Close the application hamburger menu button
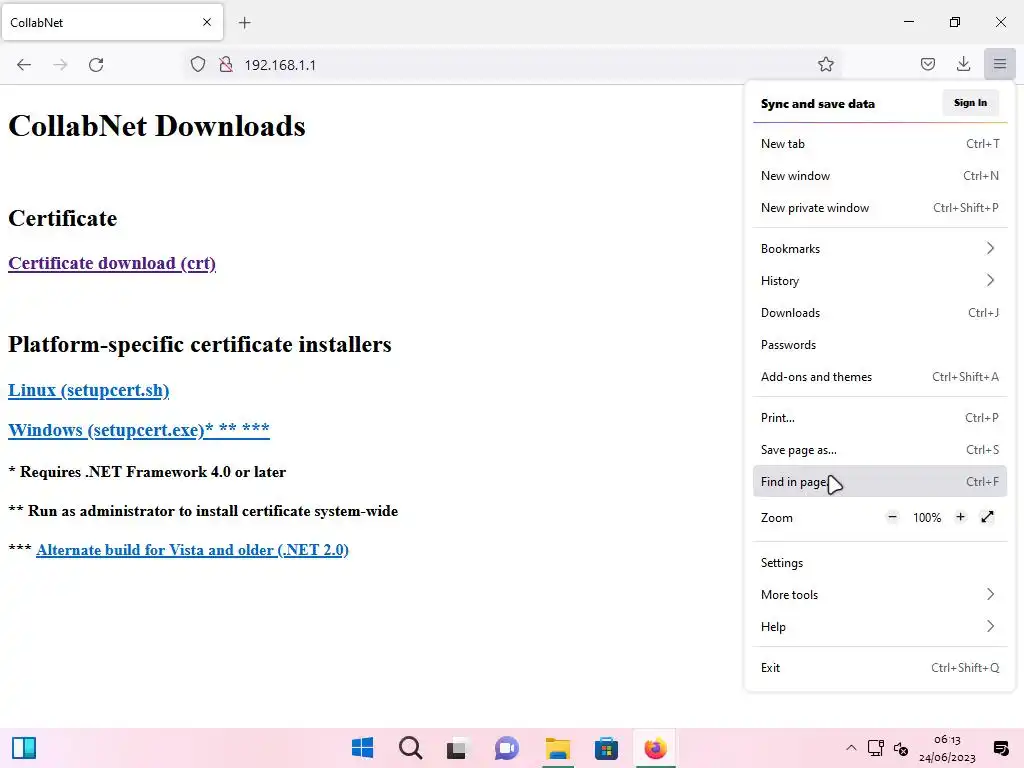This screenshot has height=768, width=1024. click(1000, 64)
